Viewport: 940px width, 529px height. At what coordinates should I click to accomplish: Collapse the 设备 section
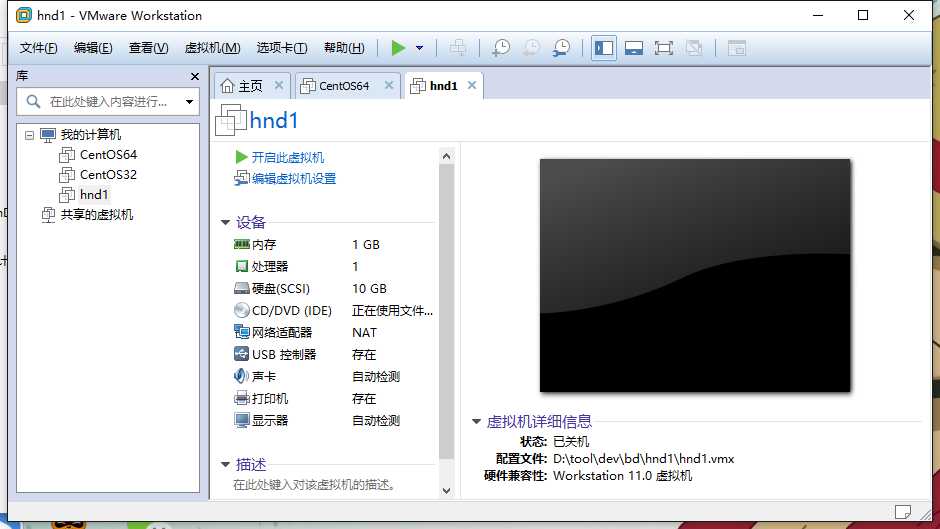tap(225, 223)
